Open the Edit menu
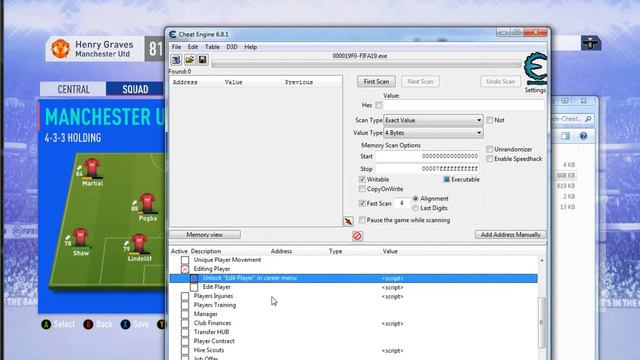This screenshot has width=640, height=360. point(193,47)
